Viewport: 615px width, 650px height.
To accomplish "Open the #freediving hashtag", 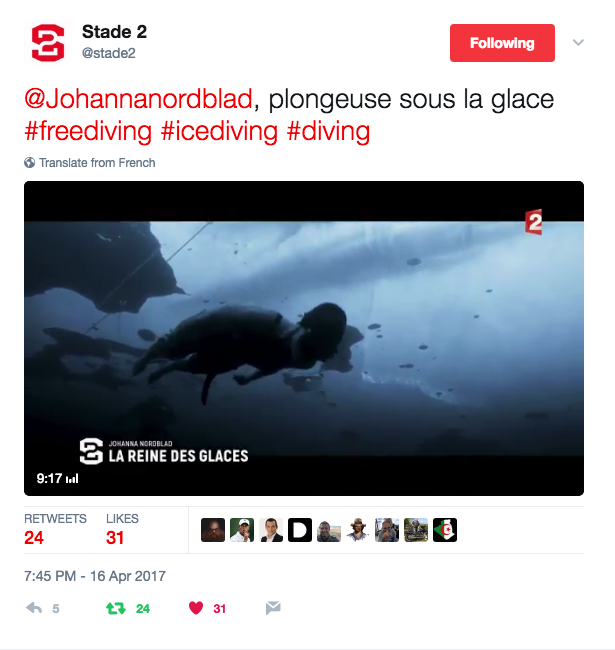I will 88,131.
